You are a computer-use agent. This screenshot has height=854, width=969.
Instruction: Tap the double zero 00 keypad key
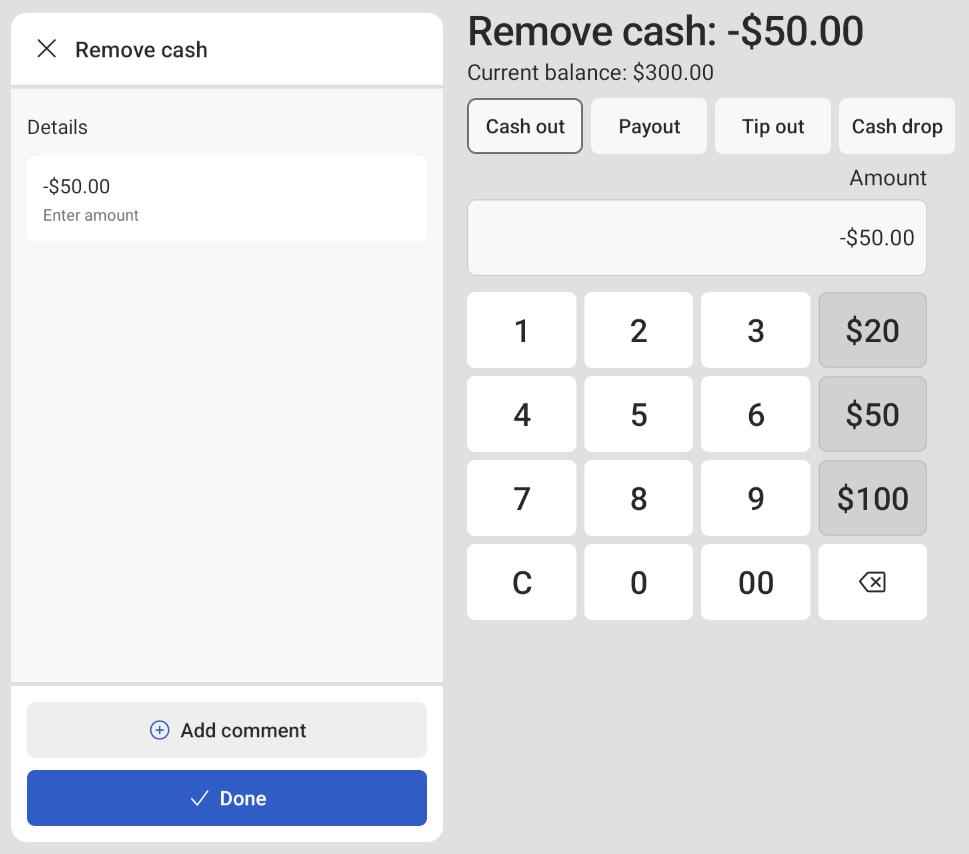click(x=755, y=583)
